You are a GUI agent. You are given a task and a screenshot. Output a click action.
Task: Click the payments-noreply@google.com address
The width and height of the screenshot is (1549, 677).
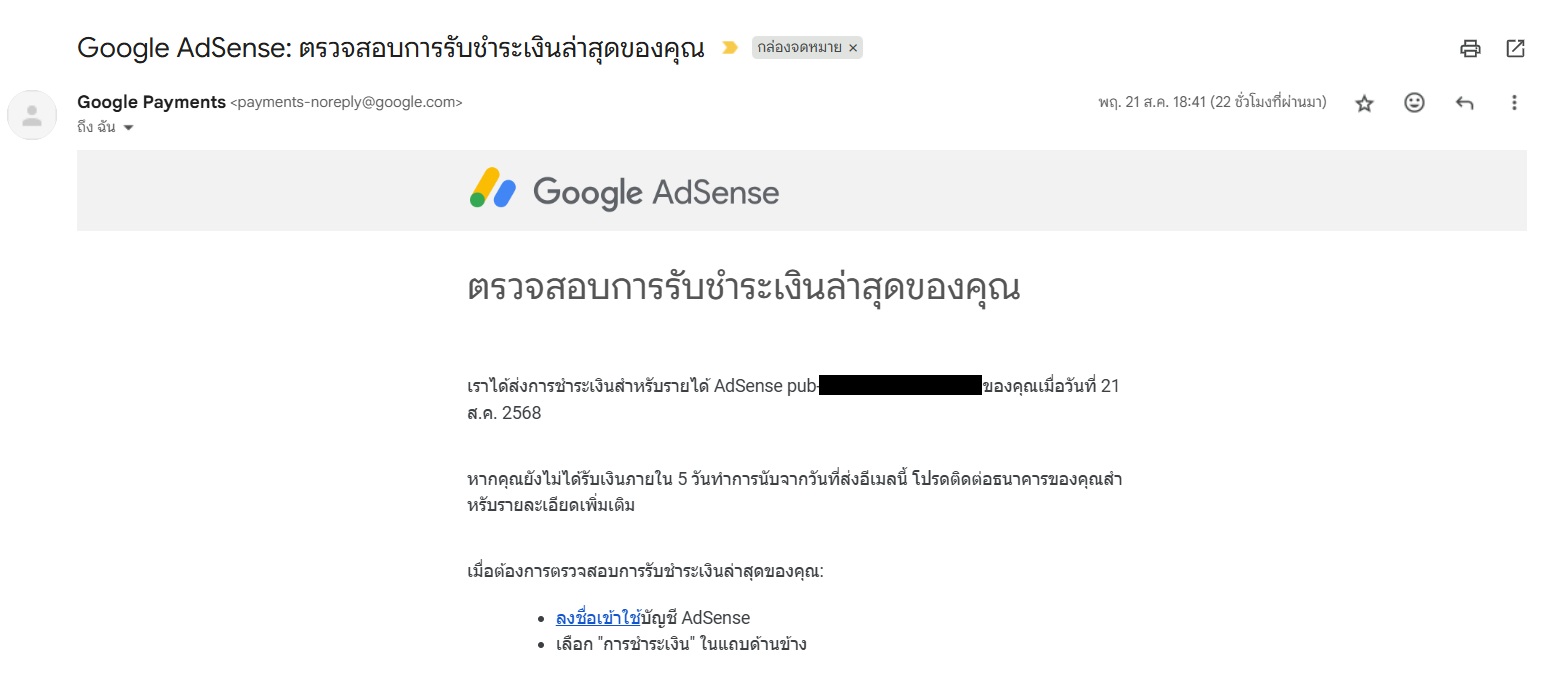coord(346,102)
